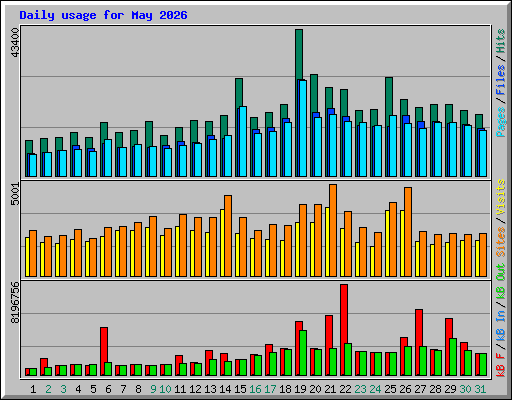
Task: Click the 'Visits' legend label
Action: click(x=501, y=197)
